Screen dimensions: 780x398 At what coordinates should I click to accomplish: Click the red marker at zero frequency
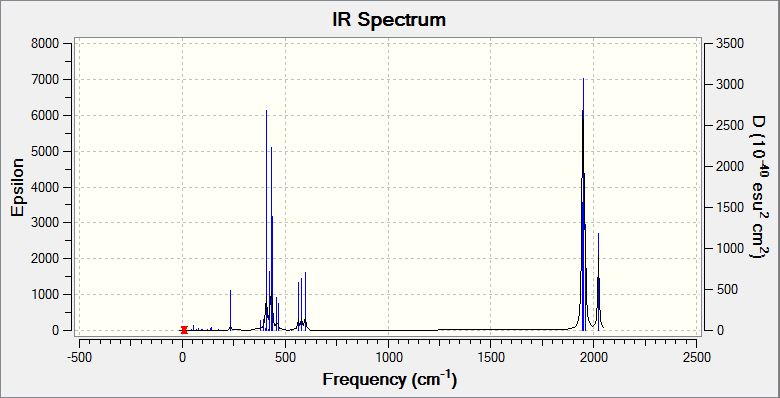tap(184, 330)
